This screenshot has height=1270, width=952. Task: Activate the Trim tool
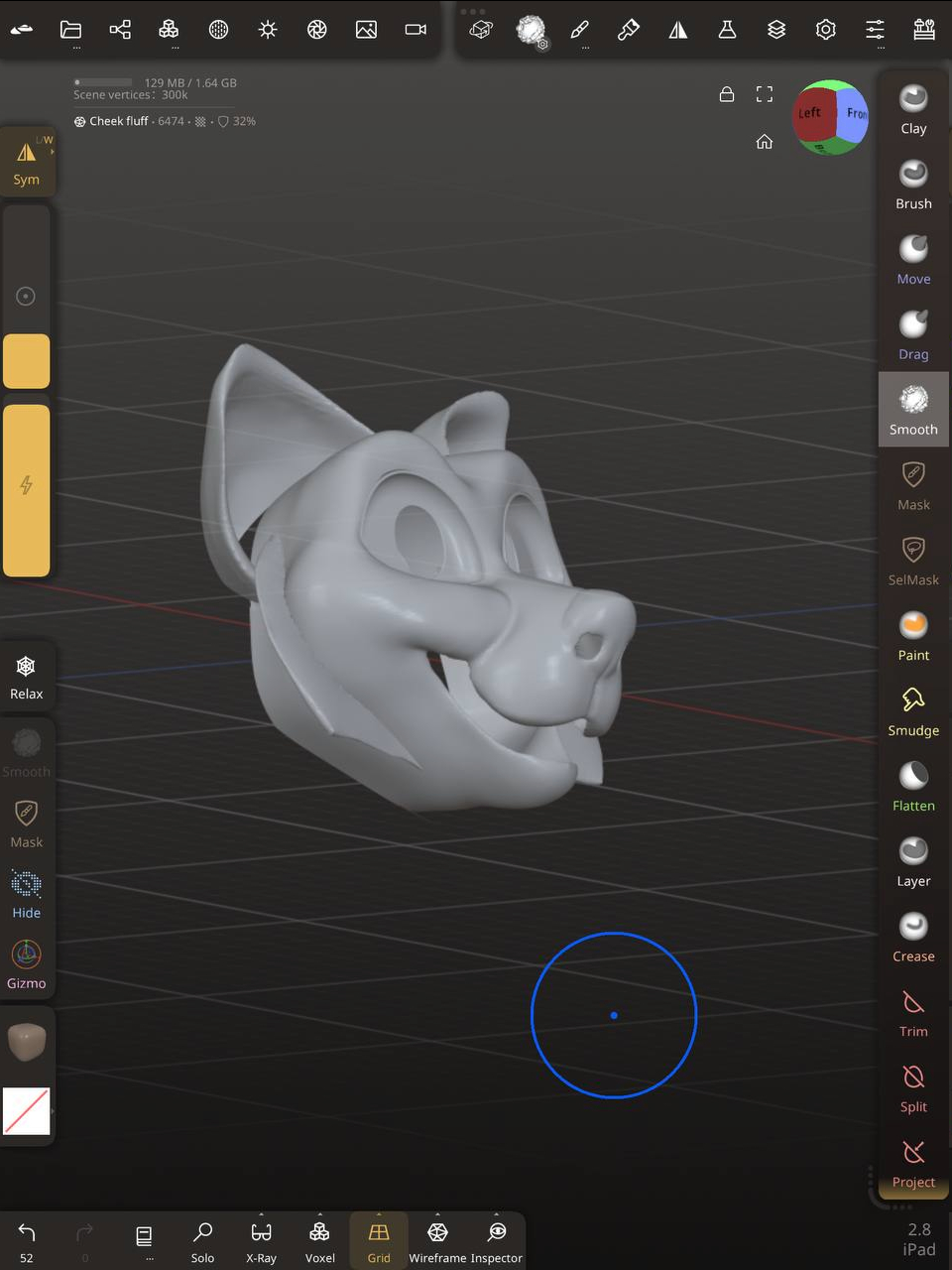[x=913, y=1012]
